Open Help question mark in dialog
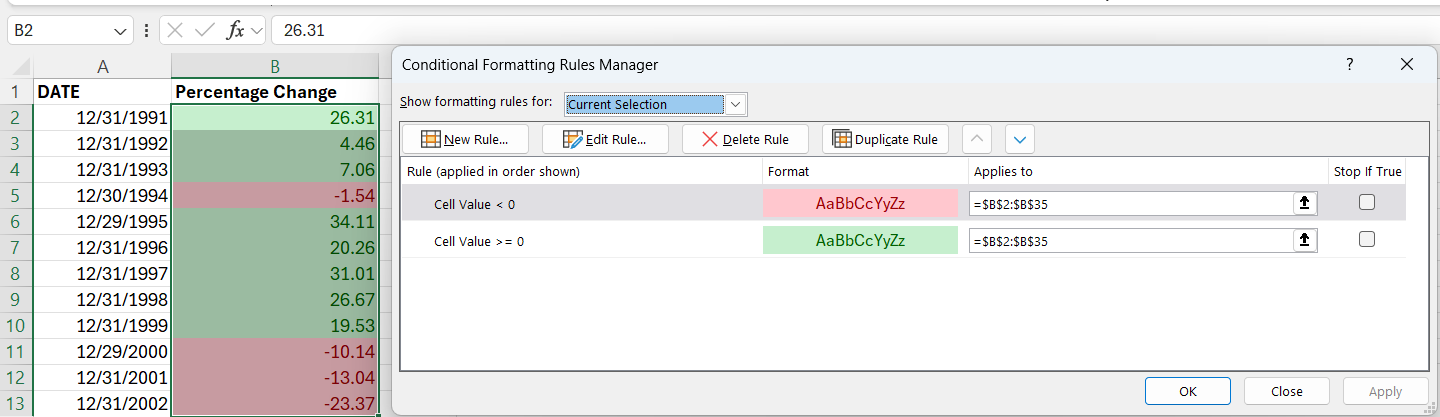The width and height of the screenshot is (1440, 417). pyautogui.click(x=1350, y=64)
